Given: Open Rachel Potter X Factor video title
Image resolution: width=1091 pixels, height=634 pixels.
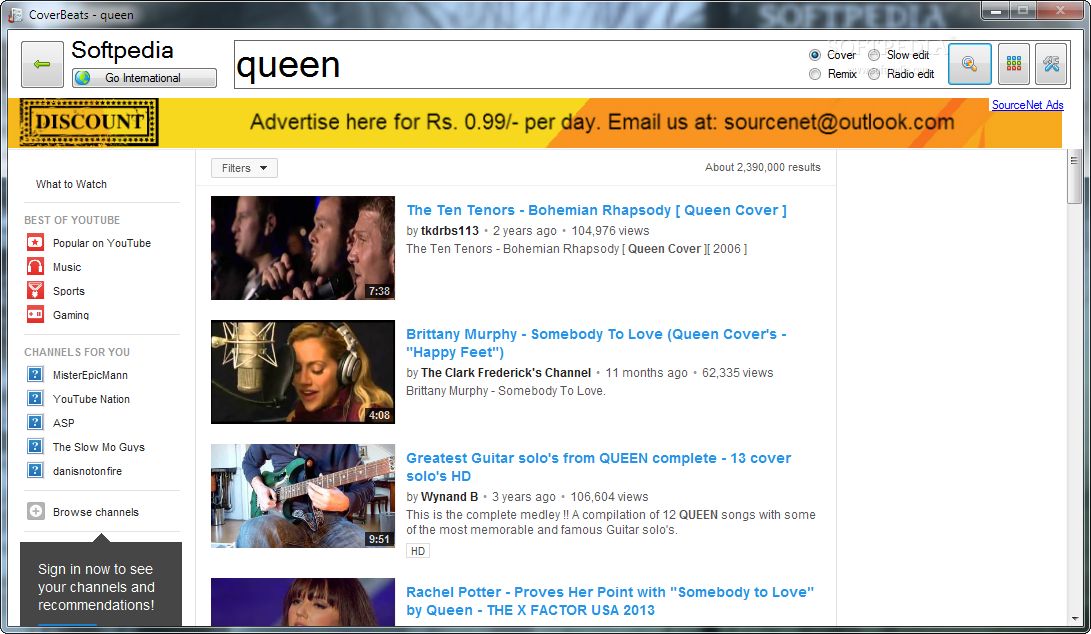Looking at the screenshot, I should click(x=610, y=601).
